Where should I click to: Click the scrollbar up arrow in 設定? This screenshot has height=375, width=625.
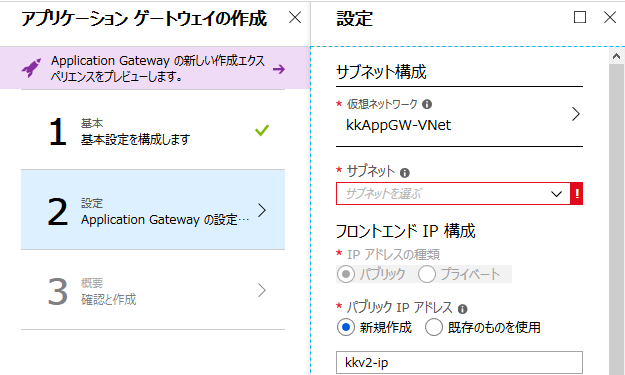617,56
